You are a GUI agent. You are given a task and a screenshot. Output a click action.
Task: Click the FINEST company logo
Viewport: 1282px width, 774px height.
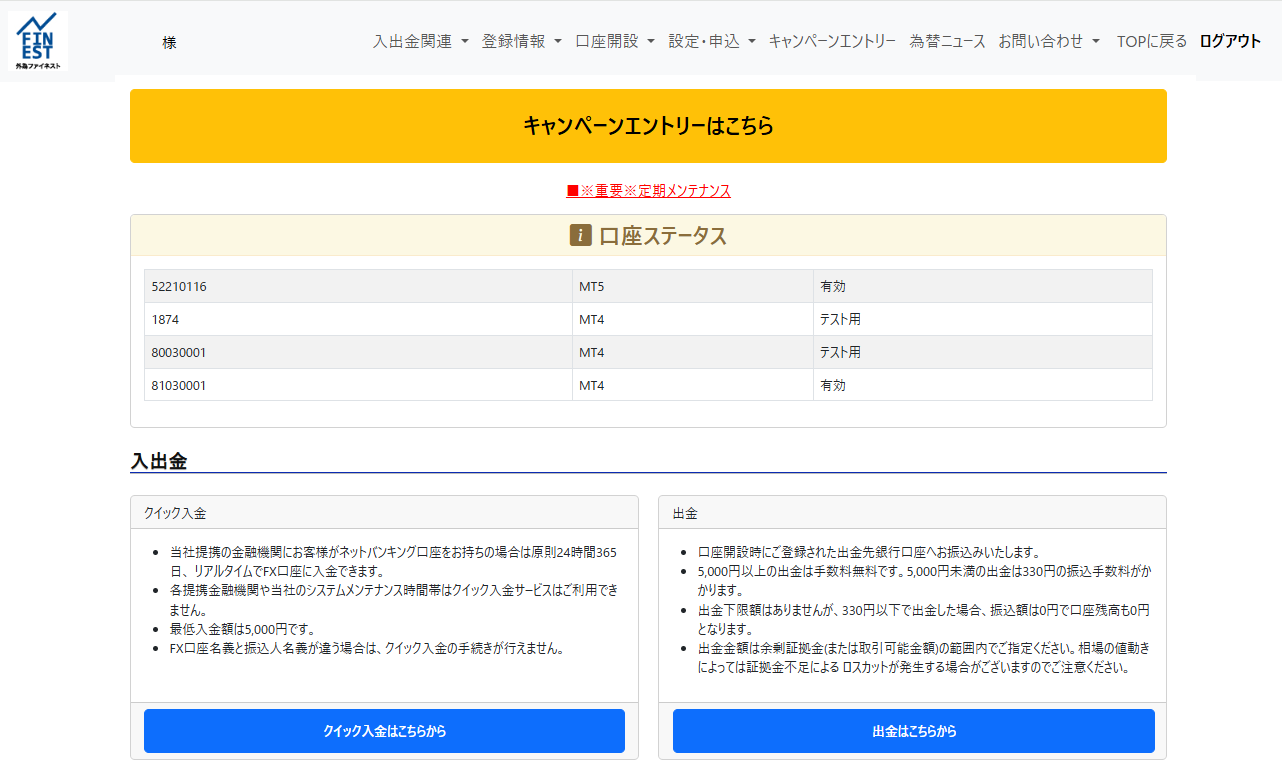pyautogui.click(x=38, y=40)
